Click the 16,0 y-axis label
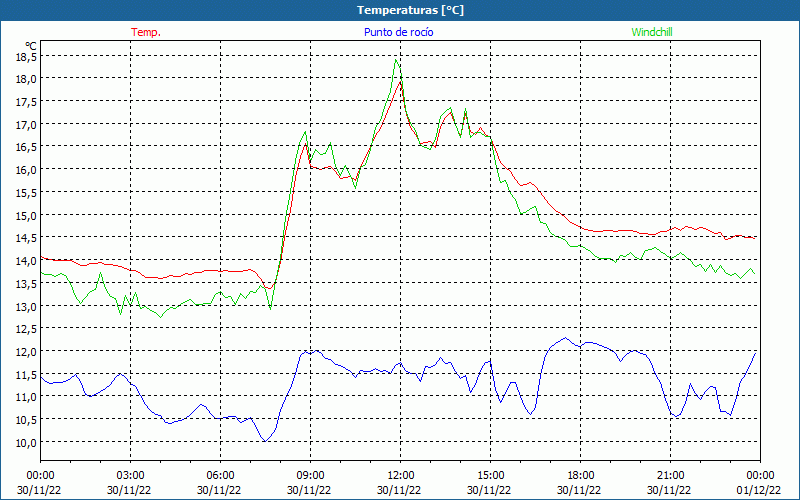 point(26,169)
